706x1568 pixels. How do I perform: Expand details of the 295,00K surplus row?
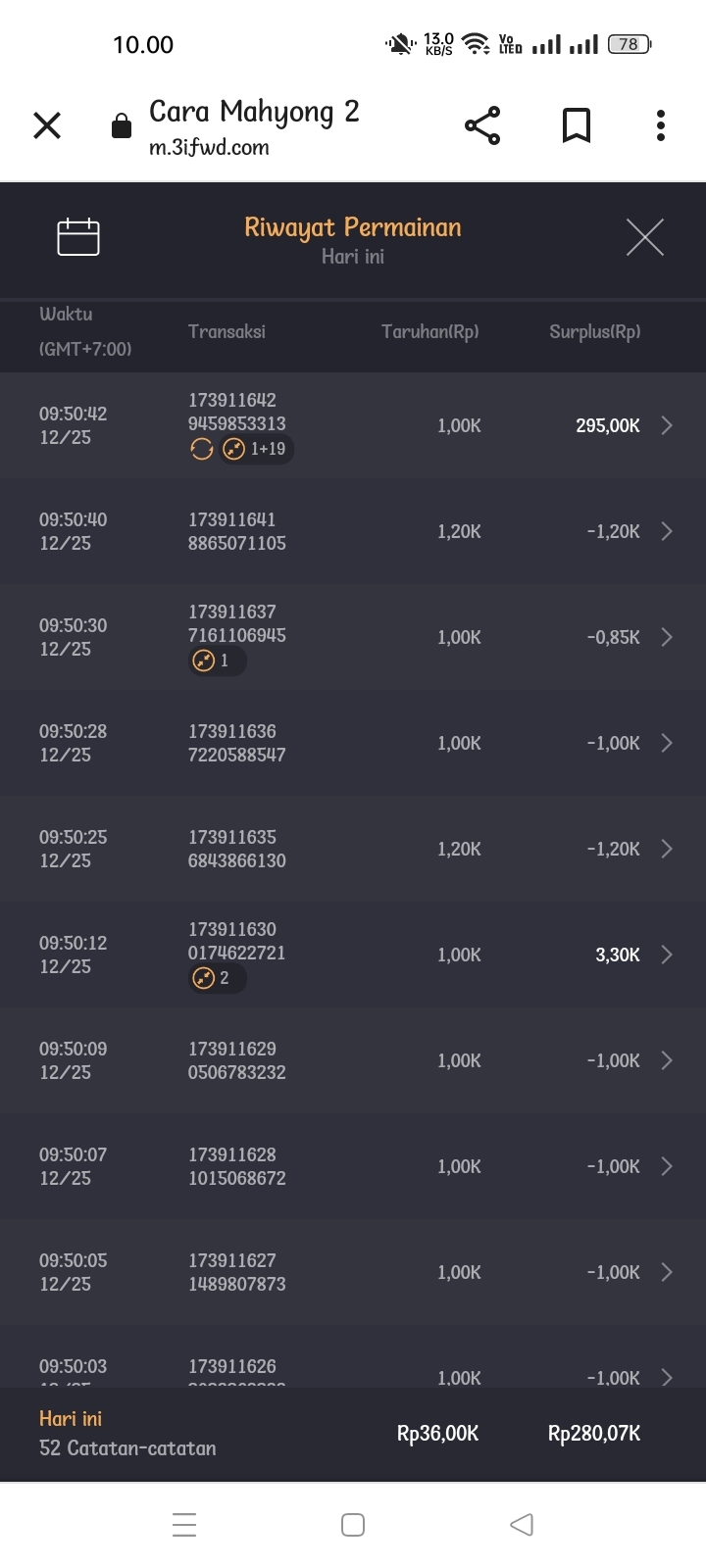tap(667, 425)
